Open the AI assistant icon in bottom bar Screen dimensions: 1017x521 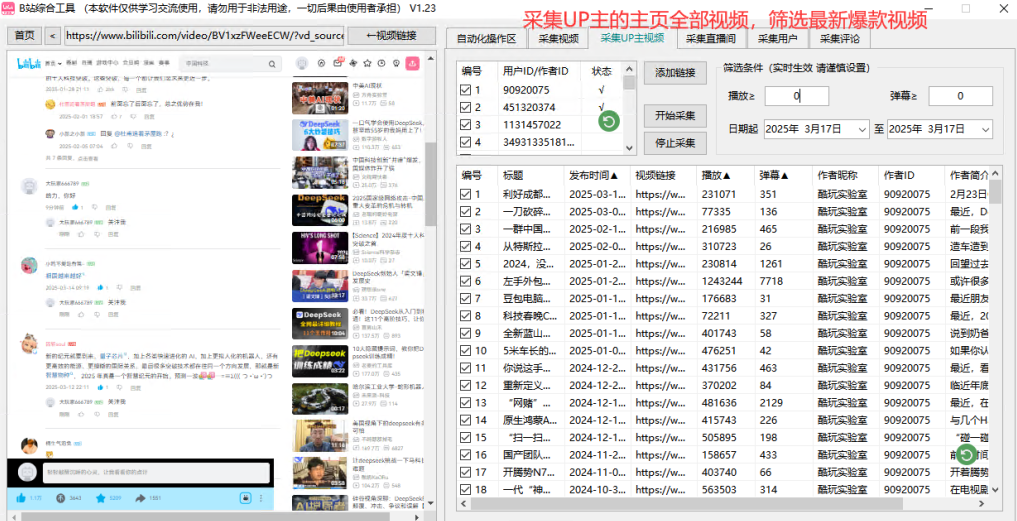click(246, 498)
